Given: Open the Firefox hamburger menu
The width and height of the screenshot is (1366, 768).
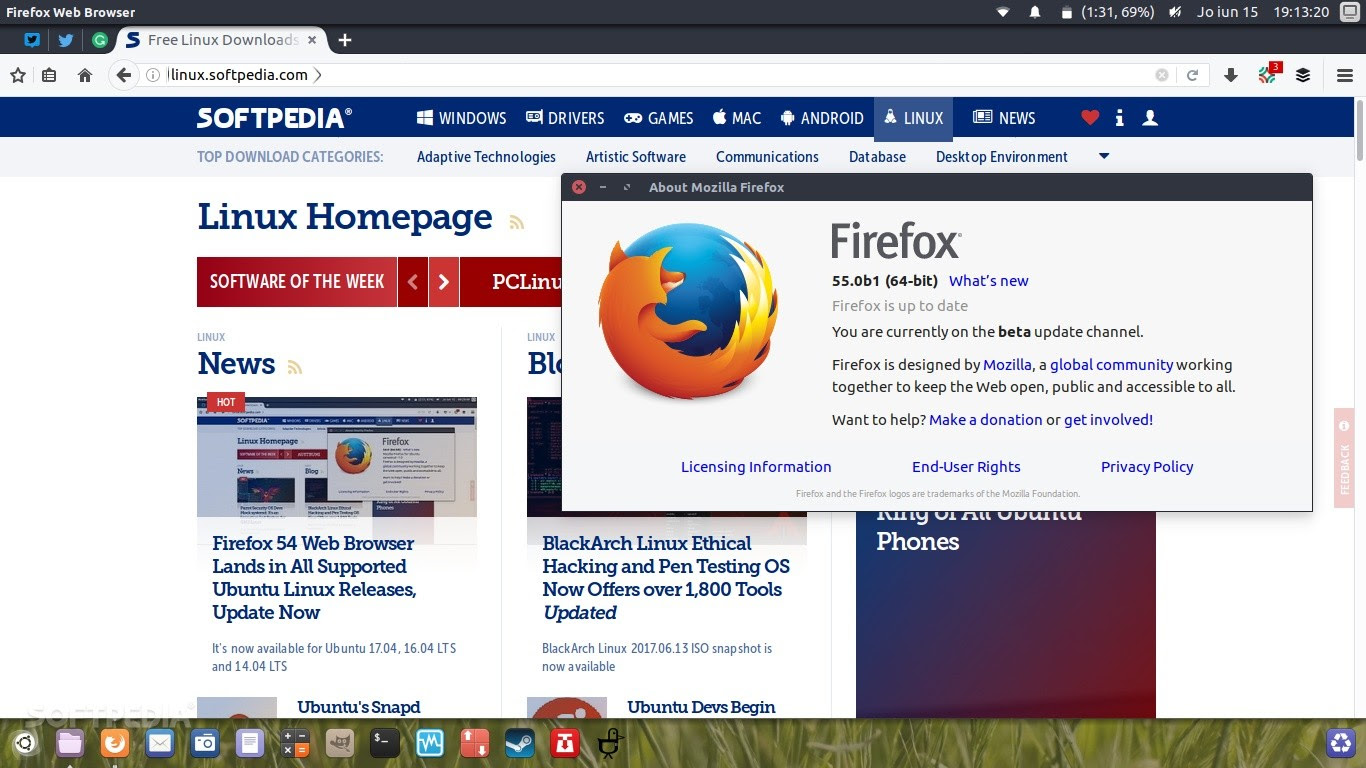Looking at the screenshot, I should 1345,75.
